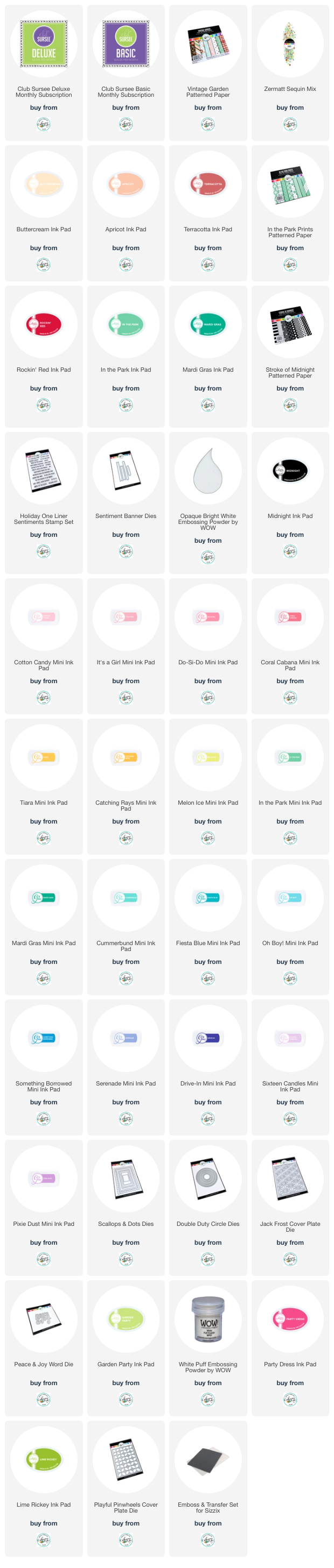Click store icon under Tiara Mini Ink Pad
Viewport: 334px width, 1568px height.
pyautogui.click(x=43, y=838)
